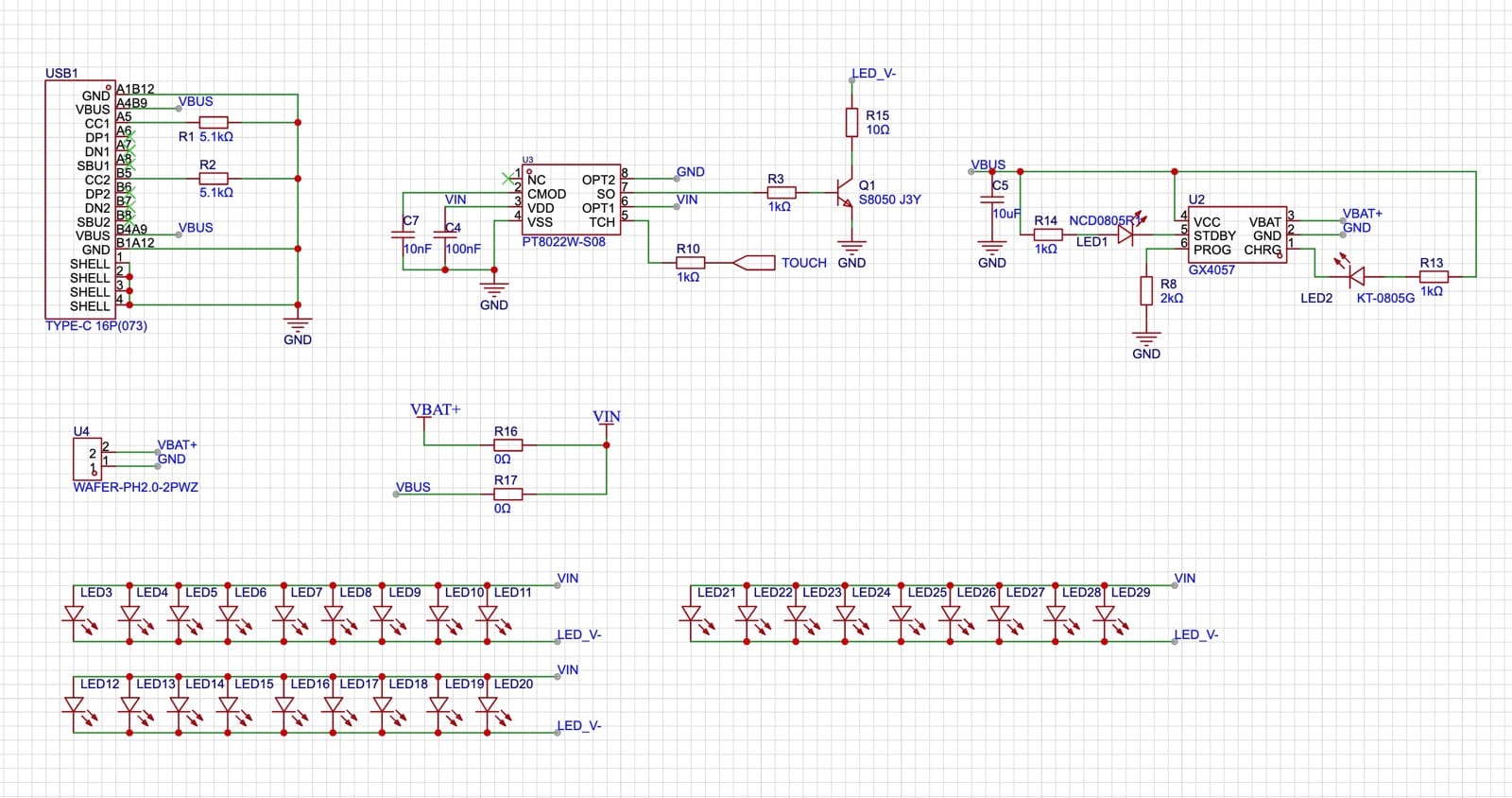Select GND symbol at Q1 emitter

click(851, 250)
